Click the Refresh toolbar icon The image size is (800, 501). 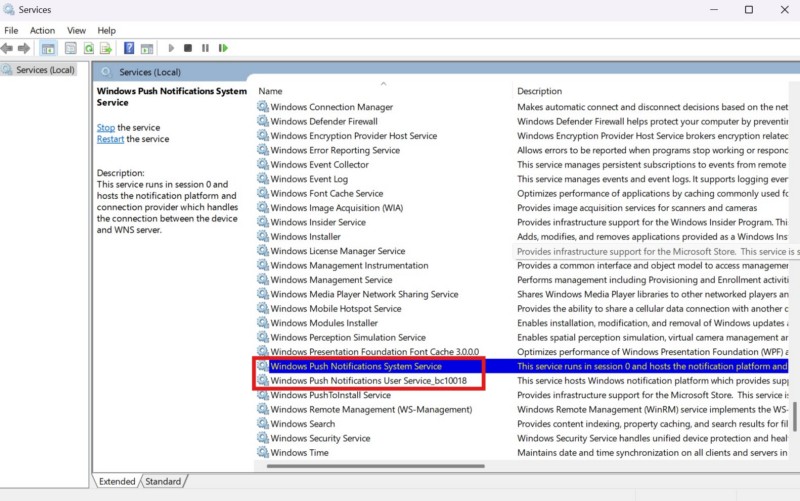tap(89, 48)
